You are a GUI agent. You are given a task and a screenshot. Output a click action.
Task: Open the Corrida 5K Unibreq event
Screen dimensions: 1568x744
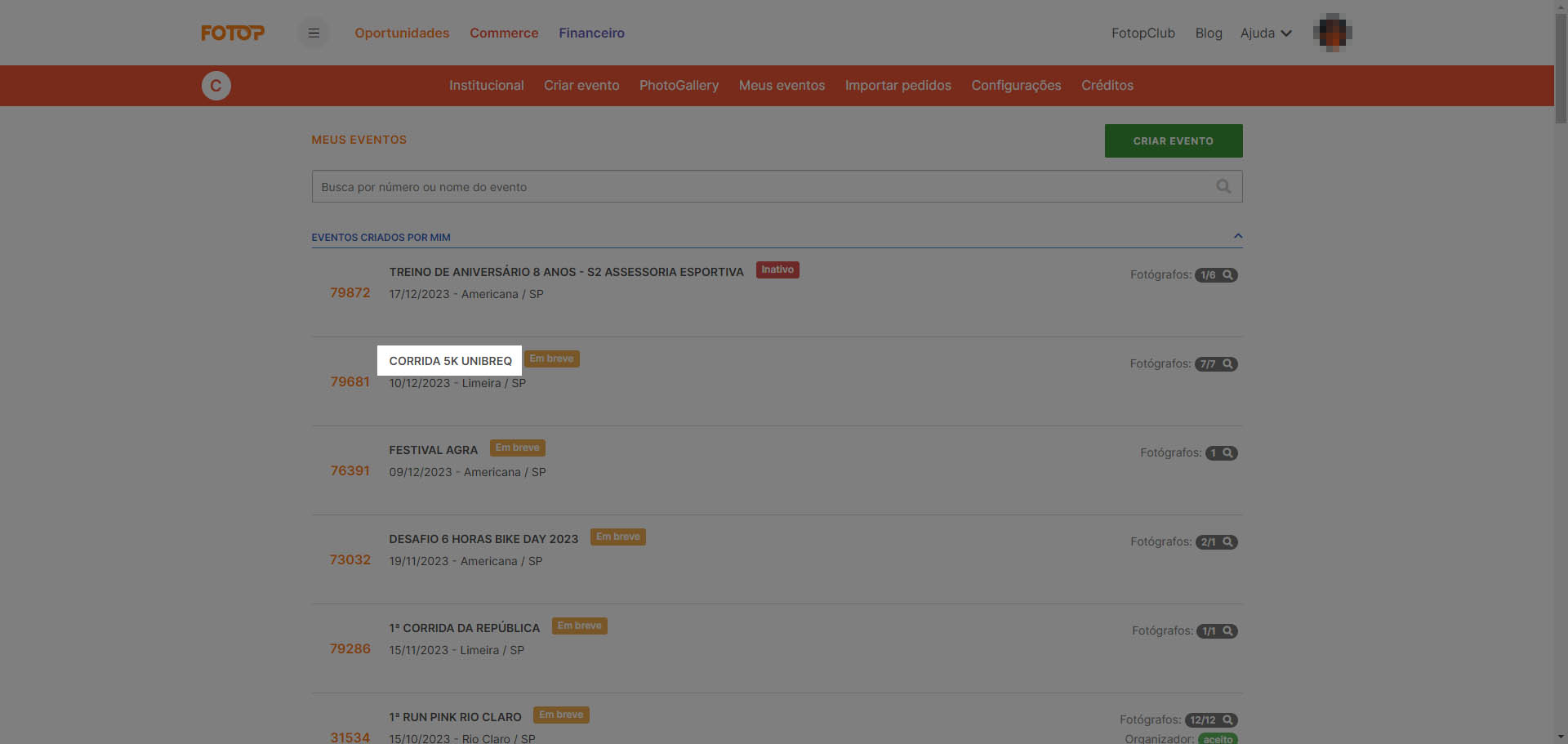pos(450,361)
